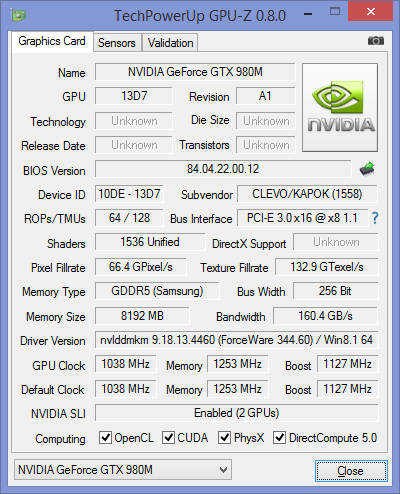This screenshot has width=400, height=494.
Task: Click the Texture Fillrate value 132.9 GTexel/s
Action: coord(327,267)
